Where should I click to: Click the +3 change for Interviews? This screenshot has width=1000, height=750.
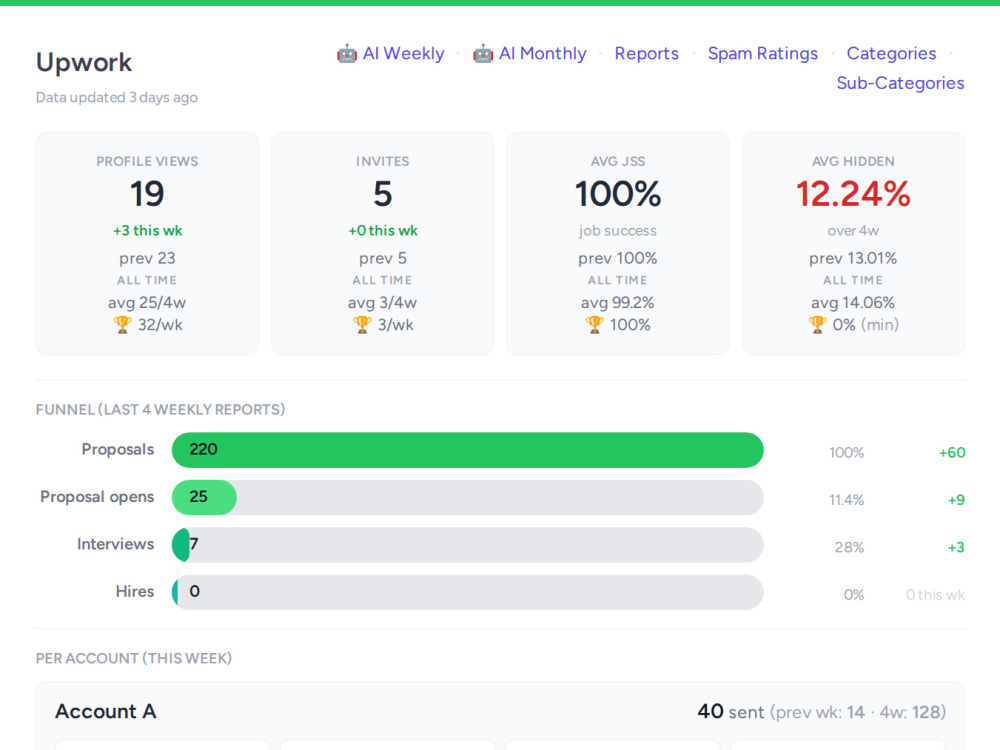coord(956,547)
